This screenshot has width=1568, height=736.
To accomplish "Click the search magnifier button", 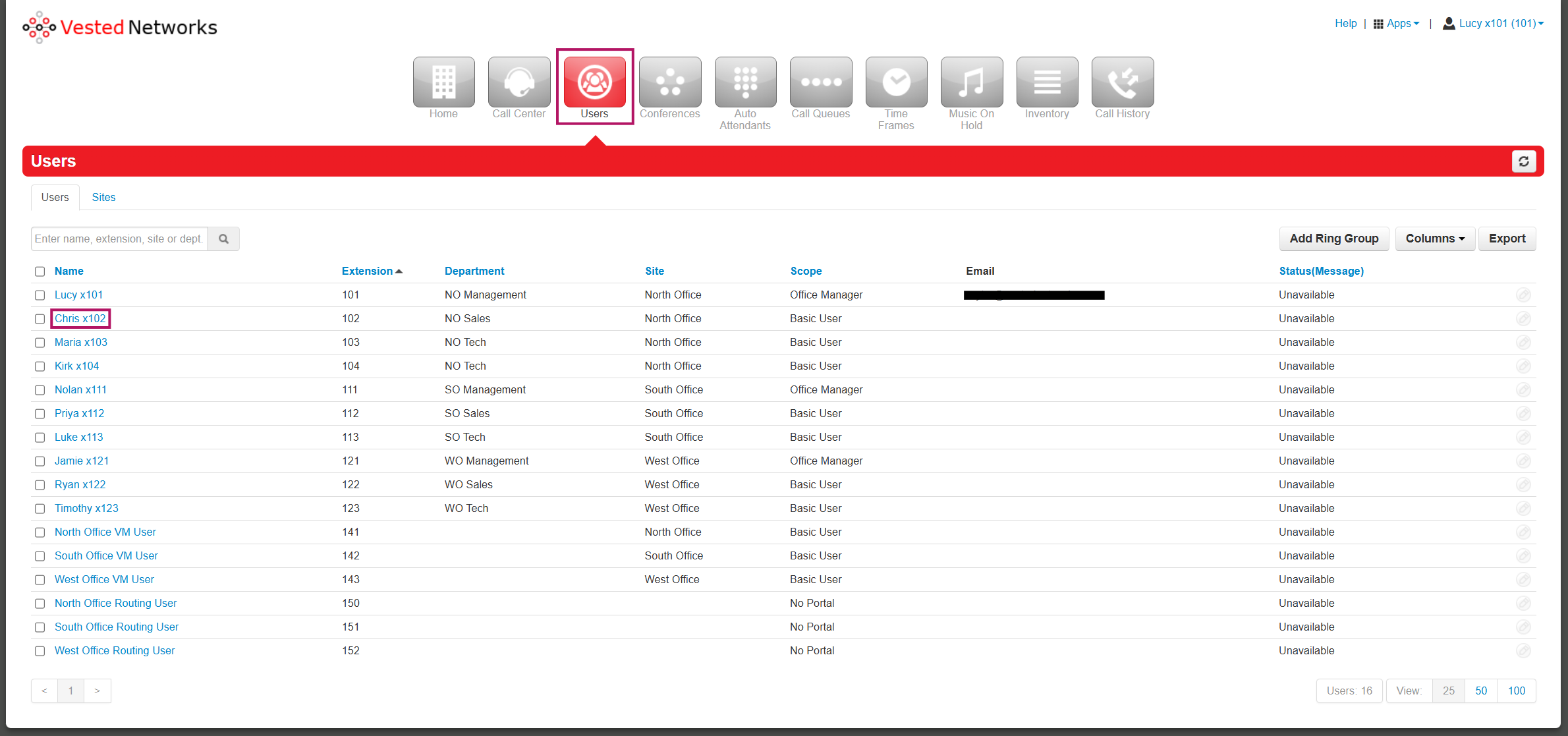I will [x=224, y=239].
